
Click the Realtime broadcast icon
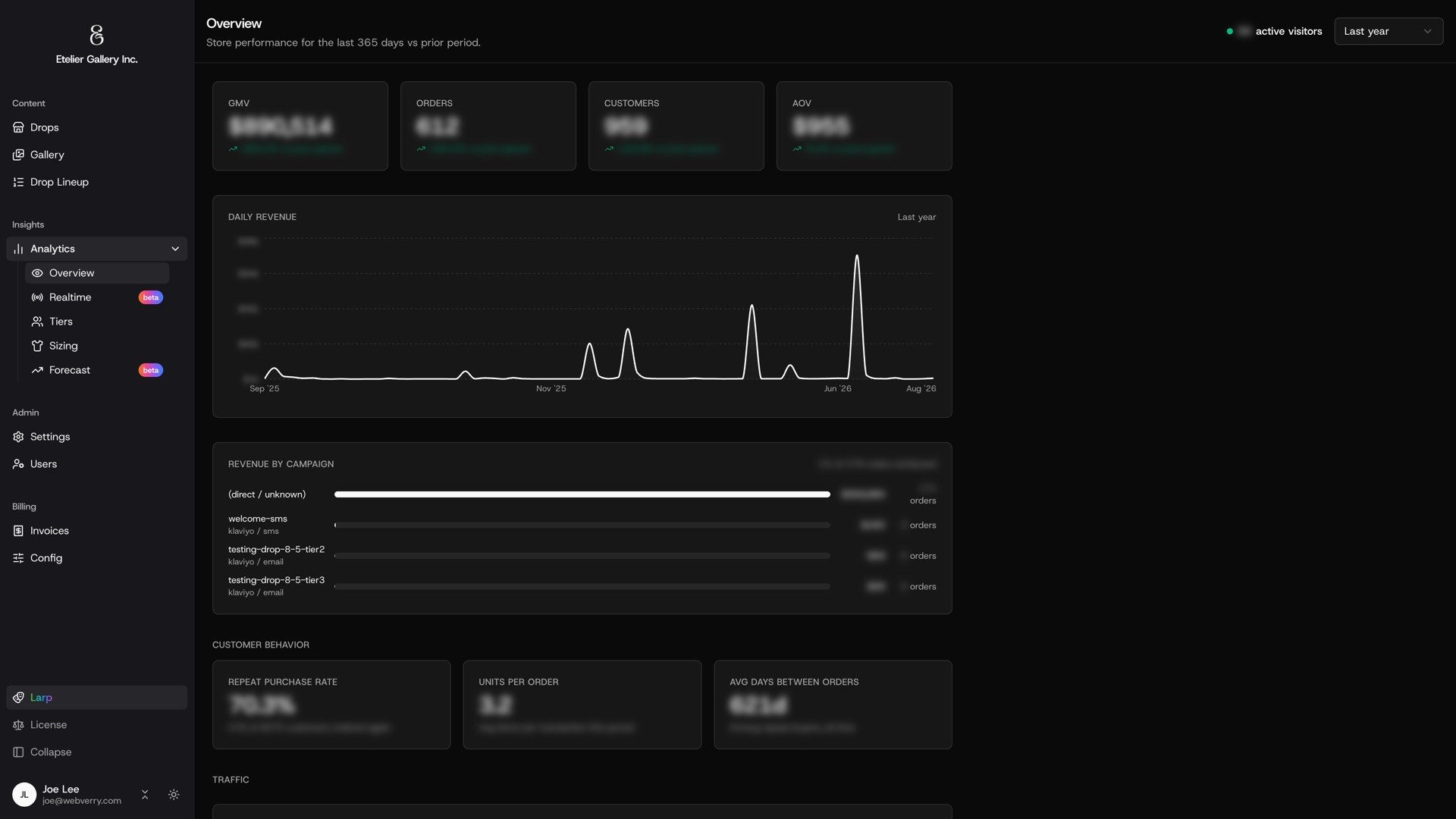[37, 297]
